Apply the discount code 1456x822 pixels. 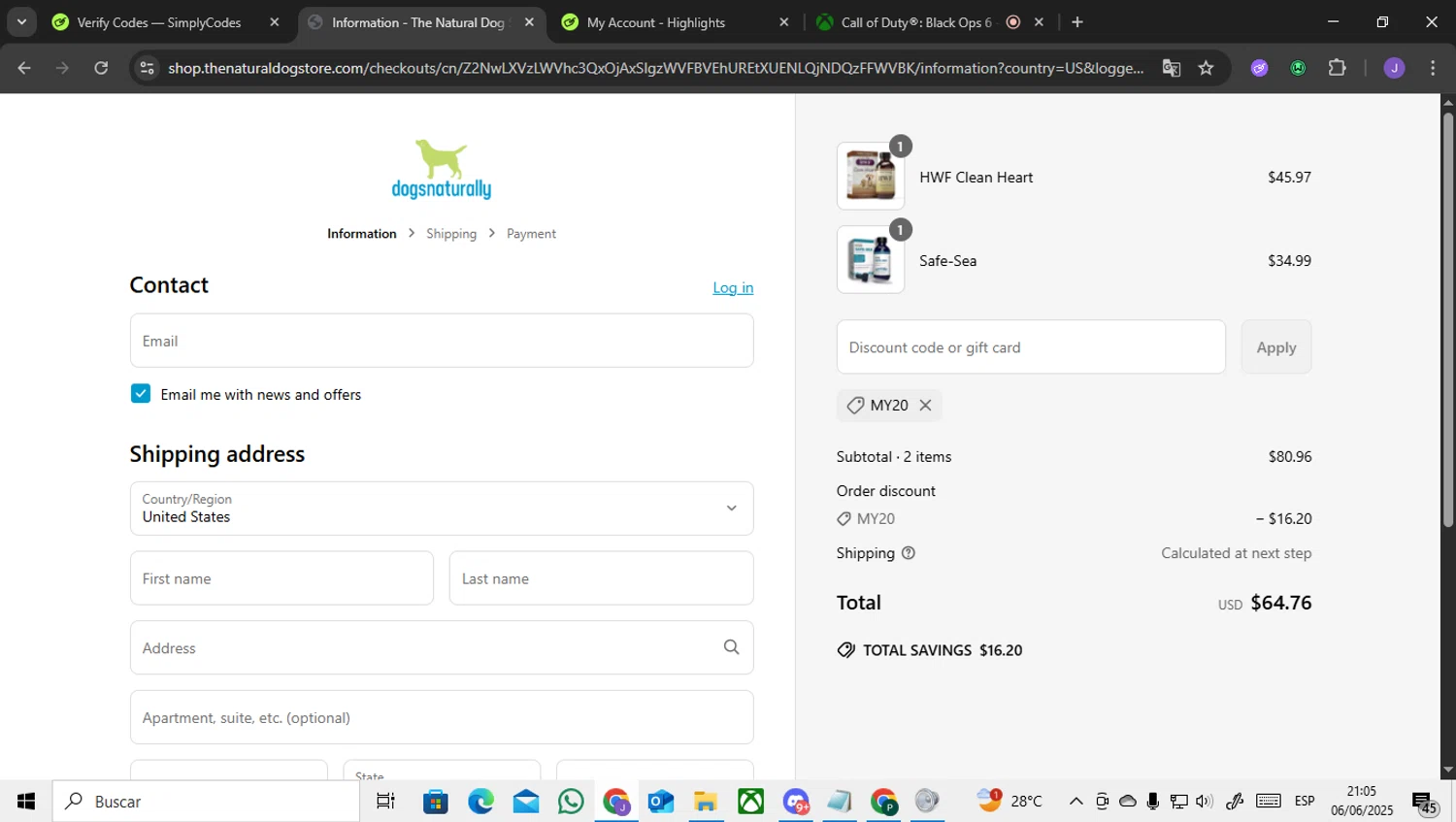(x=1275, y=346)
